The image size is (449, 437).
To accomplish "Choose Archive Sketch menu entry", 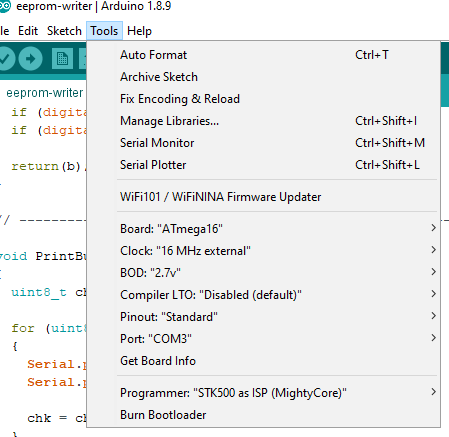I will (x=263, y=77).
